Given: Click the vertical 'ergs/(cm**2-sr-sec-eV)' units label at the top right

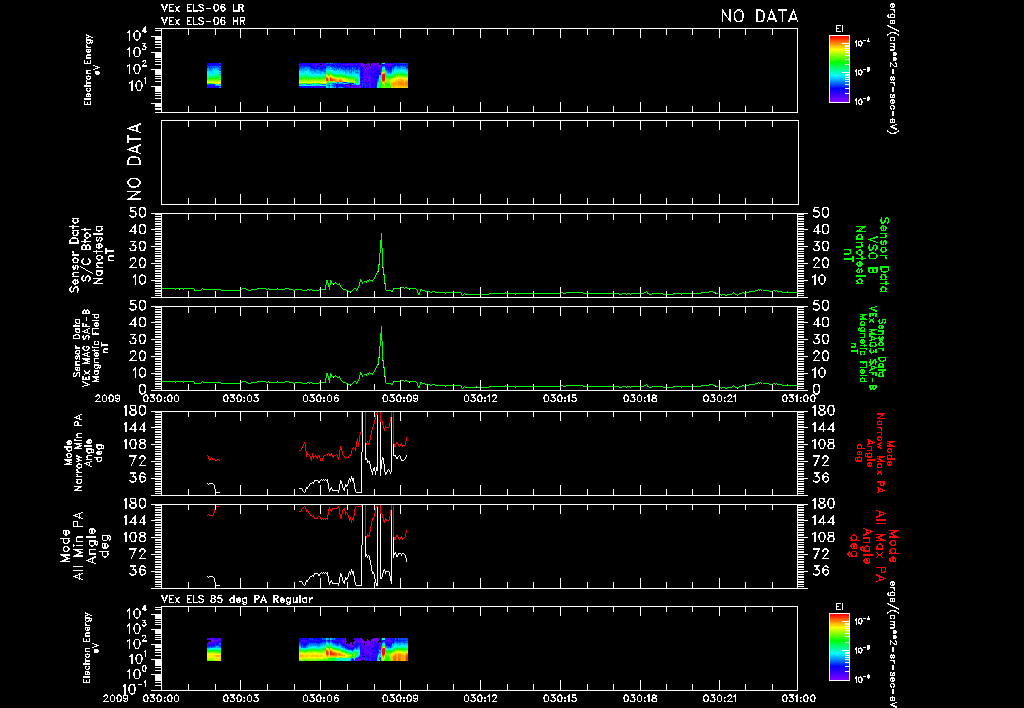Looking at the screenshot, I should [891, 67].
